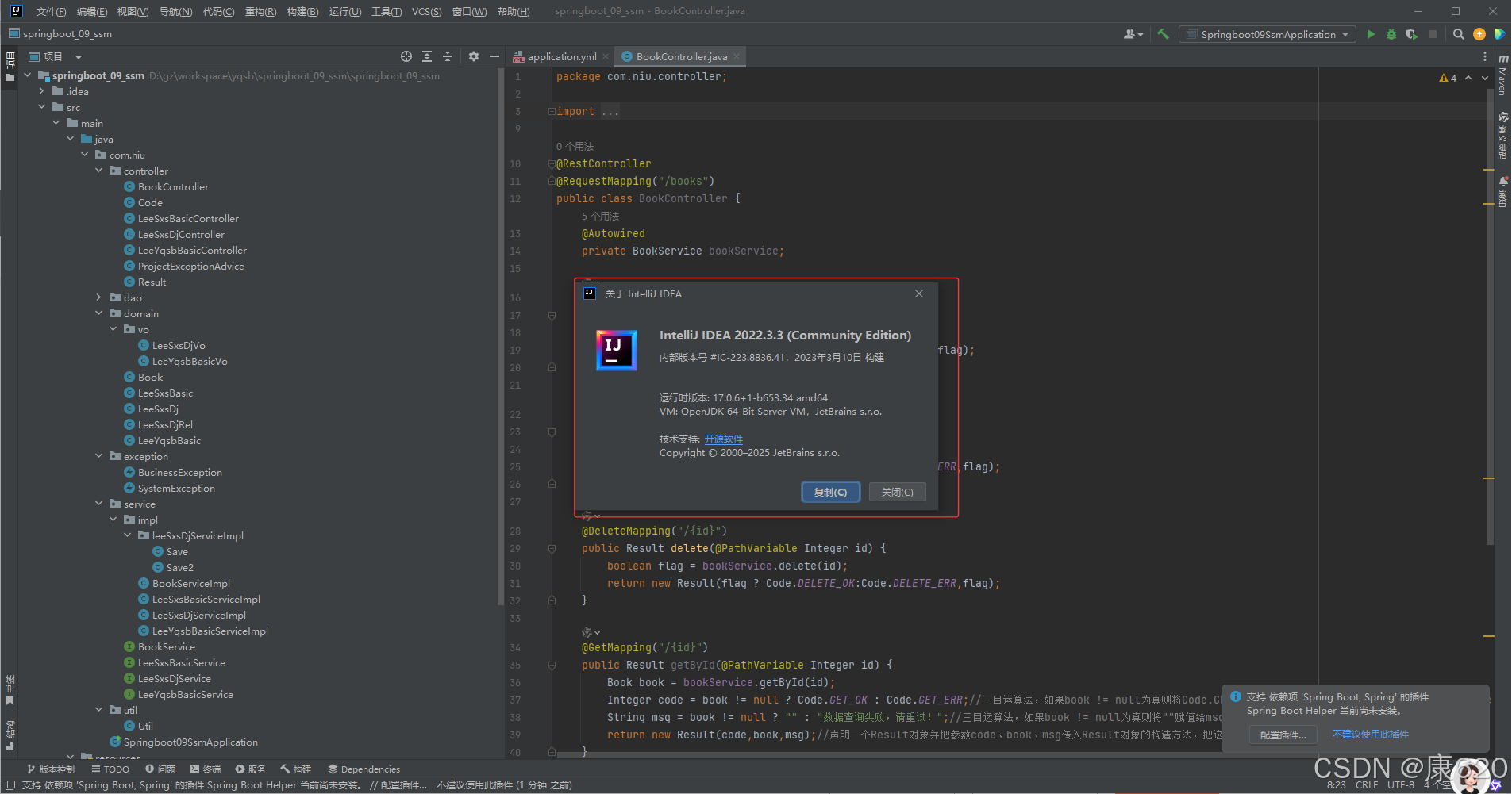Image resolution: width=1512 pixels, height=794 pixels.
Task: Open the Maven tool window
Action: (1502, 76)
